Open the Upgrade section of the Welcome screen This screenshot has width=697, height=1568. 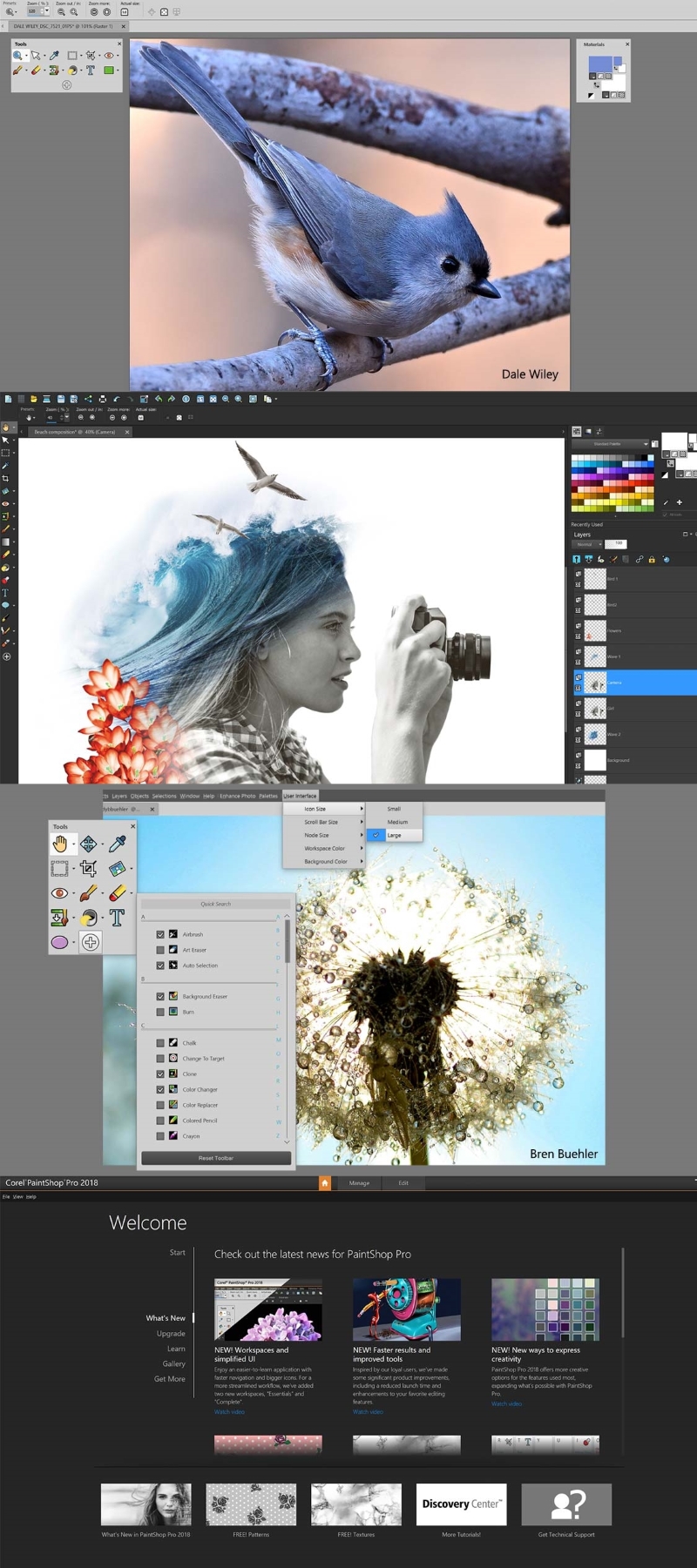click(171, 1334)
